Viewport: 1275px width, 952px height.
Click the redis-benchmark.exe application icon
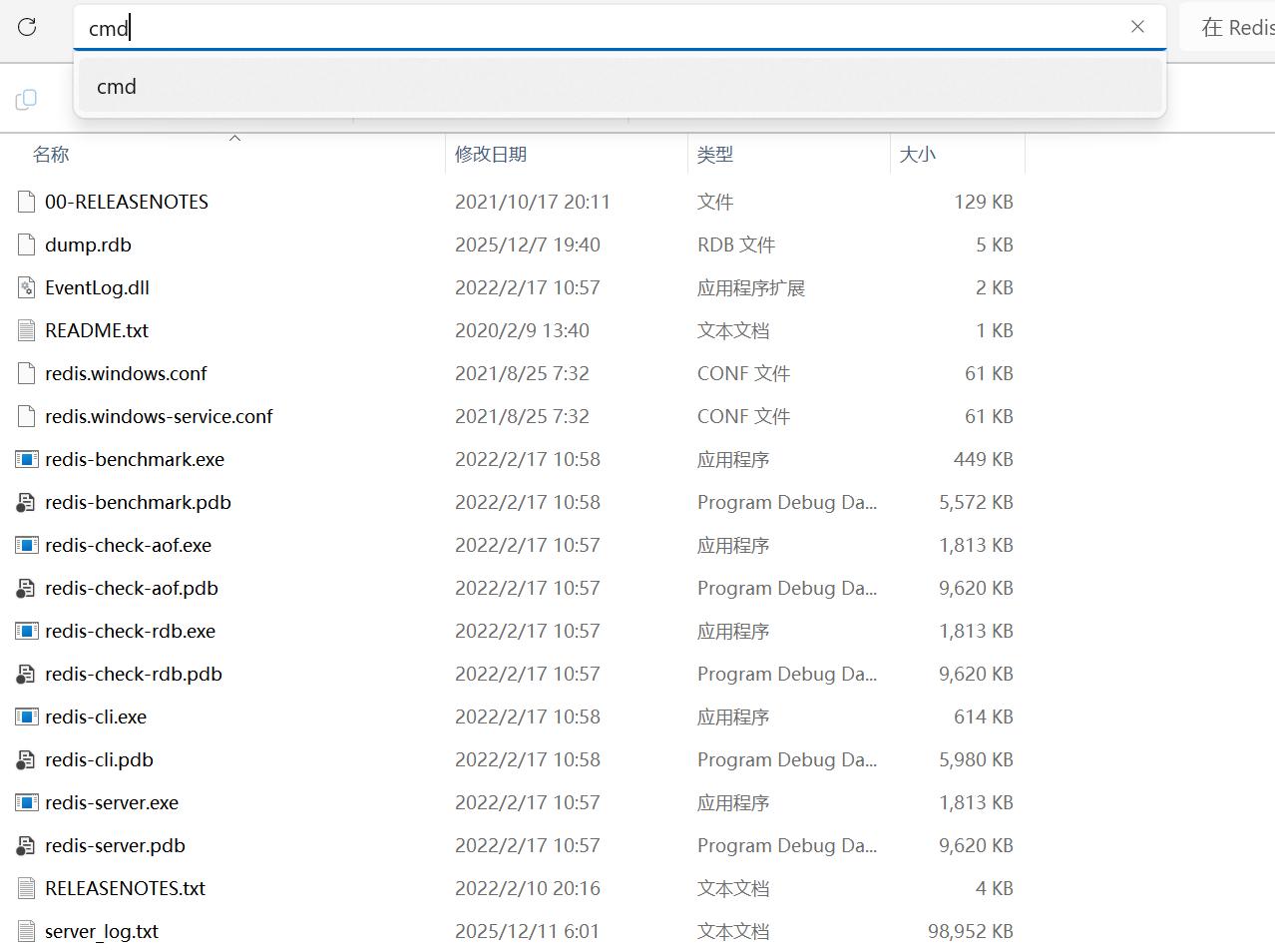click(27, 459)
